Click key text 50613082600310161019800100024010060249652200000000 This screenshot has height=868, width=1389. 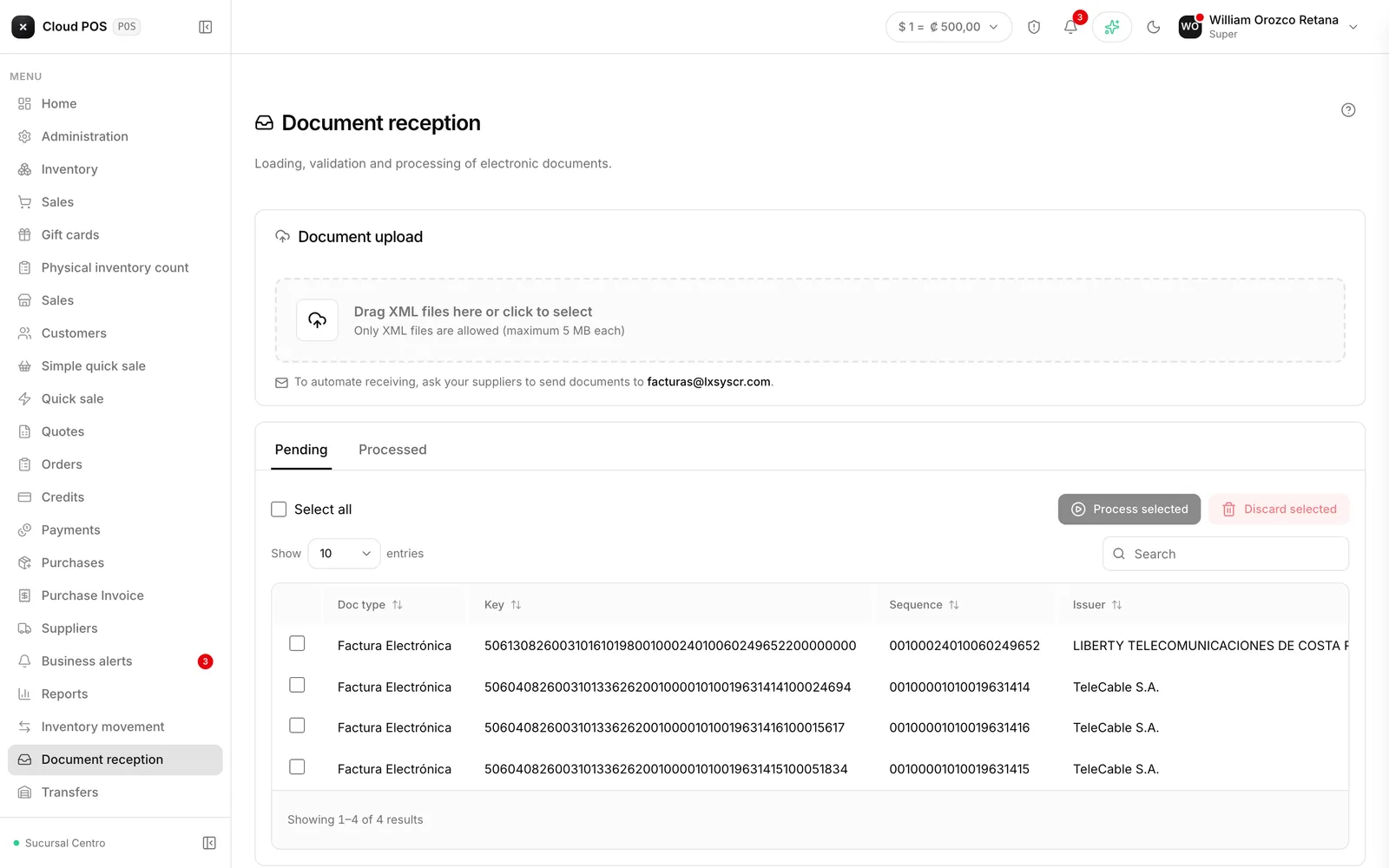click(670, 646)
